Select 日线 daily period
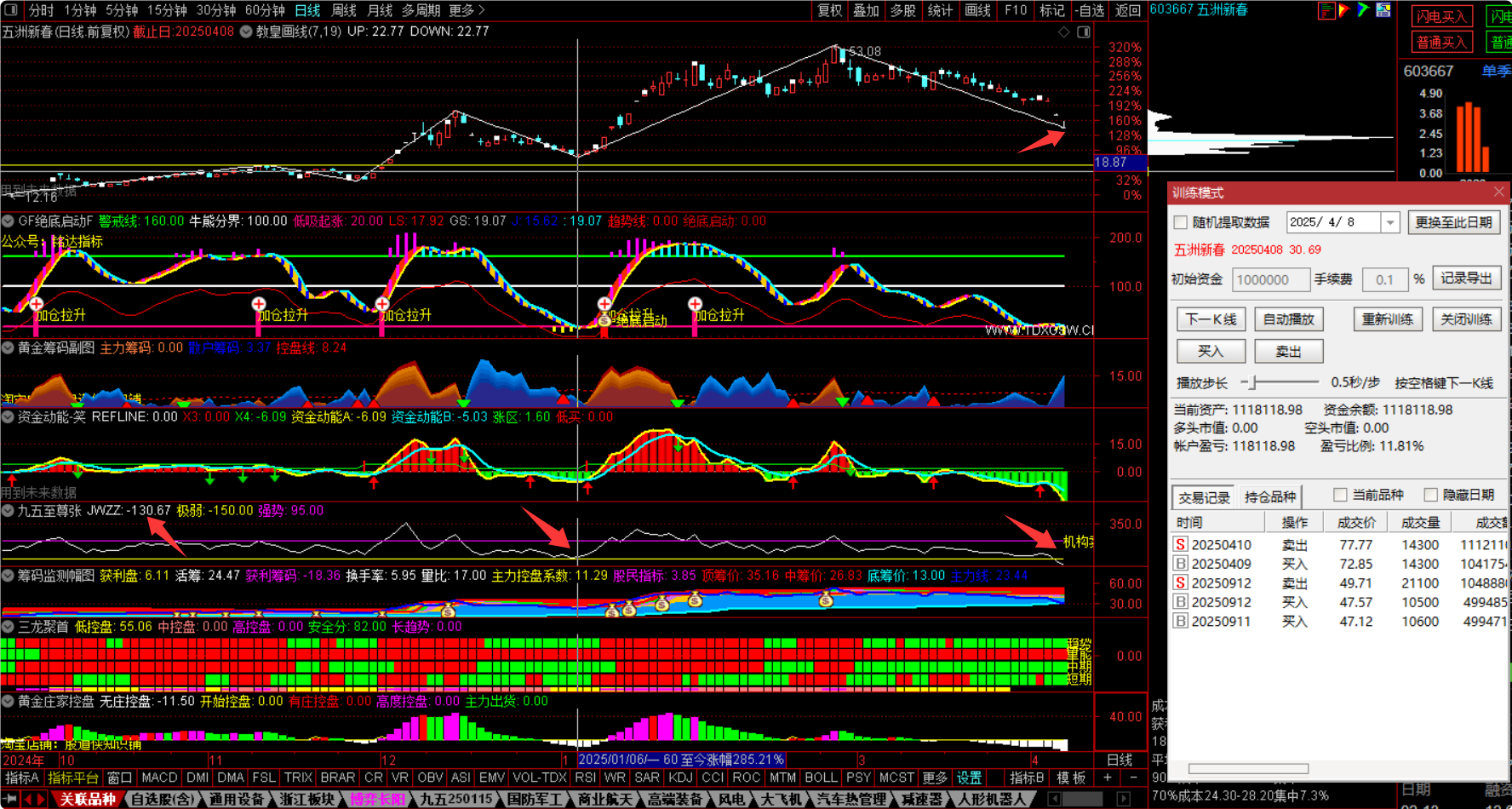 tap(307, 10)
